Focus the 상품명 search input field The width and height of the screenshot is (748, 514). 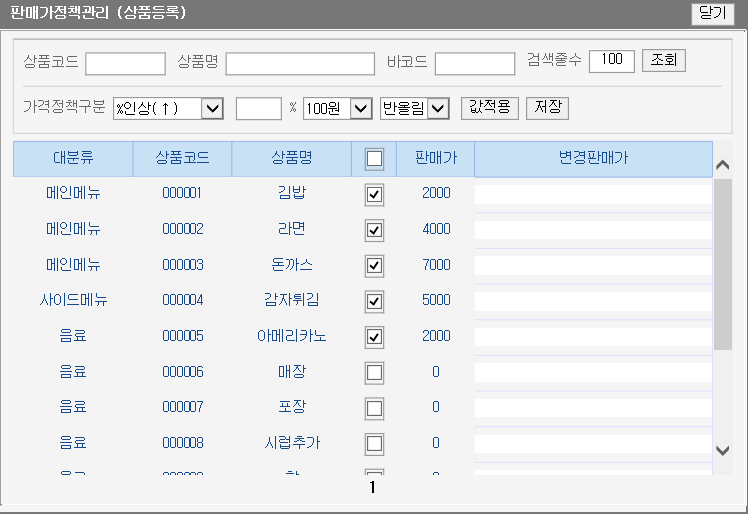tap(300, 63)
